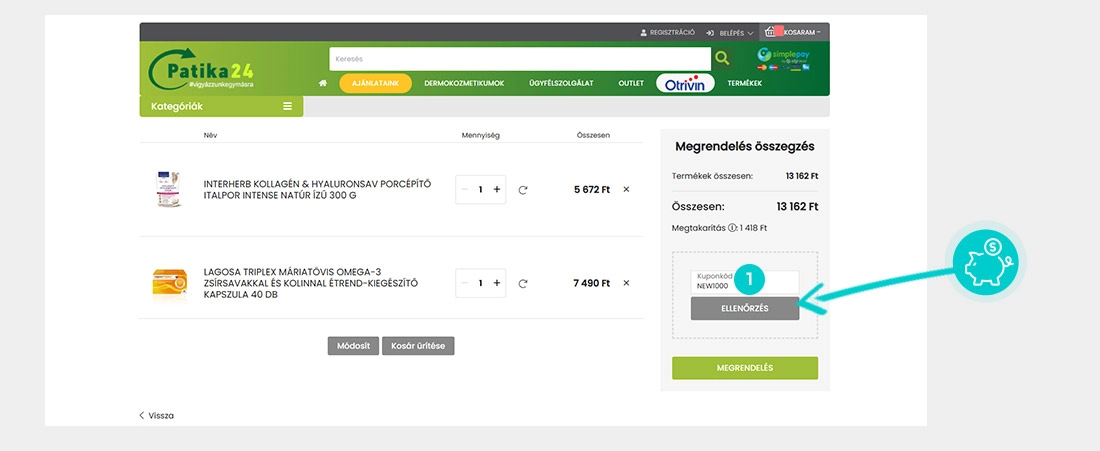Refresh Lagosa Triplex quantity icon
The height and width of the screenshot is (451, 1100).
[x=523, y=283]
